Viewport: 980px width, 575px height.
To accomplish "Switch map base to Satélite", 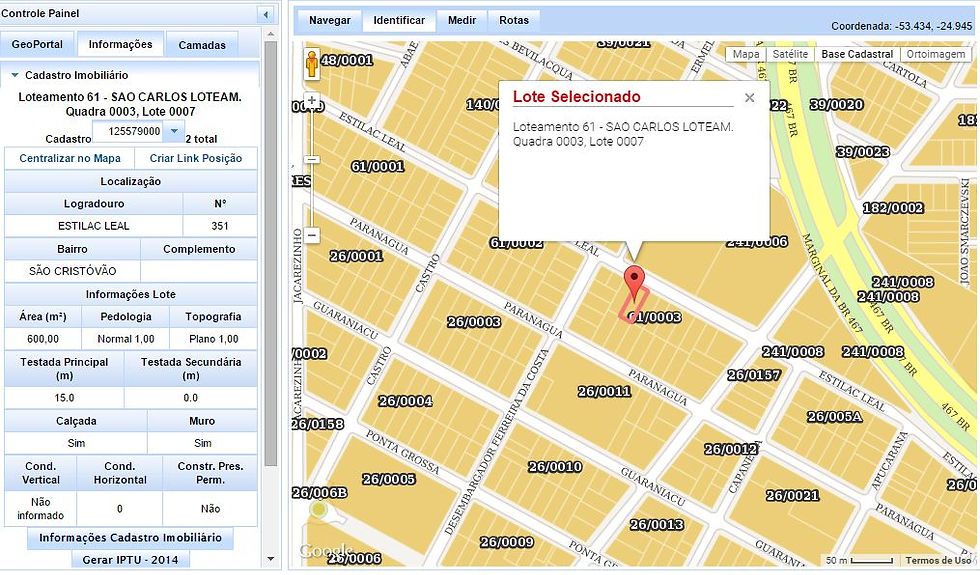I will point(790,54).
